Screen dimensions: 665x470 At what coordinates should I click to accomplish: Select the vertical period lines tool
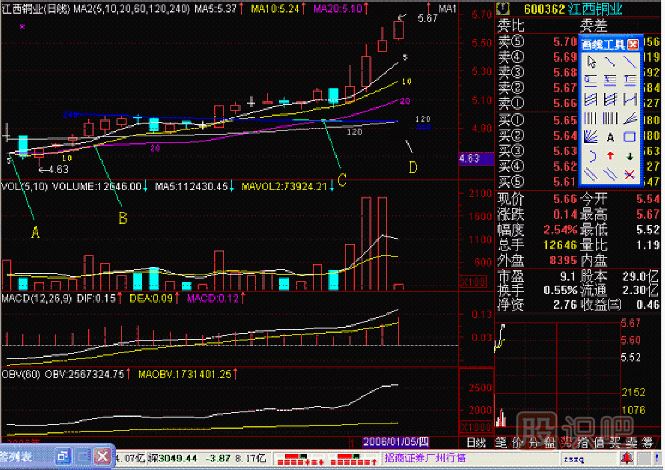pos(591,118)
